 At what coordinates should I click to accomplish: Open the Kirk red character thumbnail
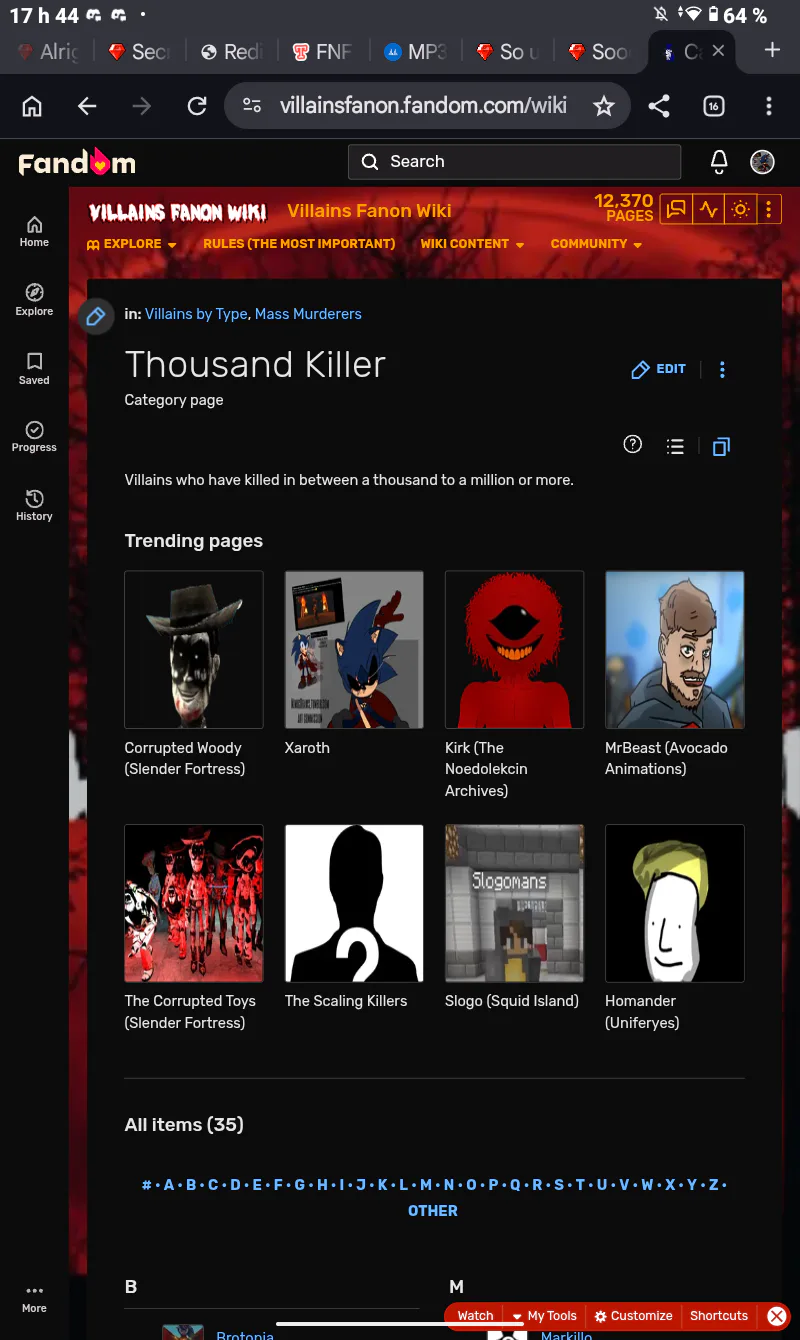coord(514,649)
